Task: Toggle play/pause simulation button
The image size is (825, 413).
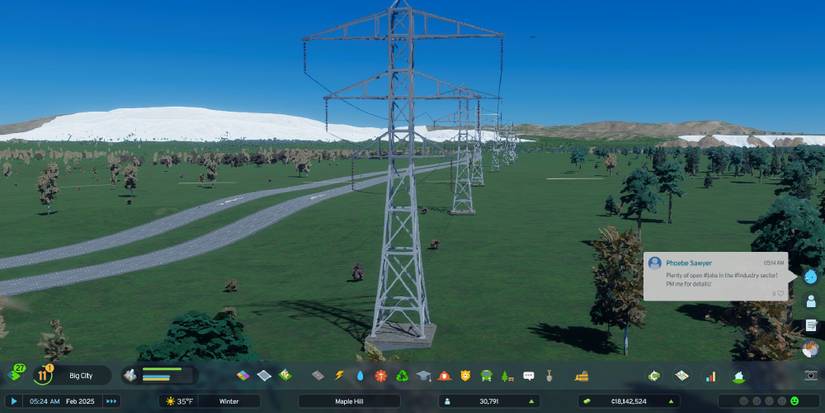Action: [14, 401]
